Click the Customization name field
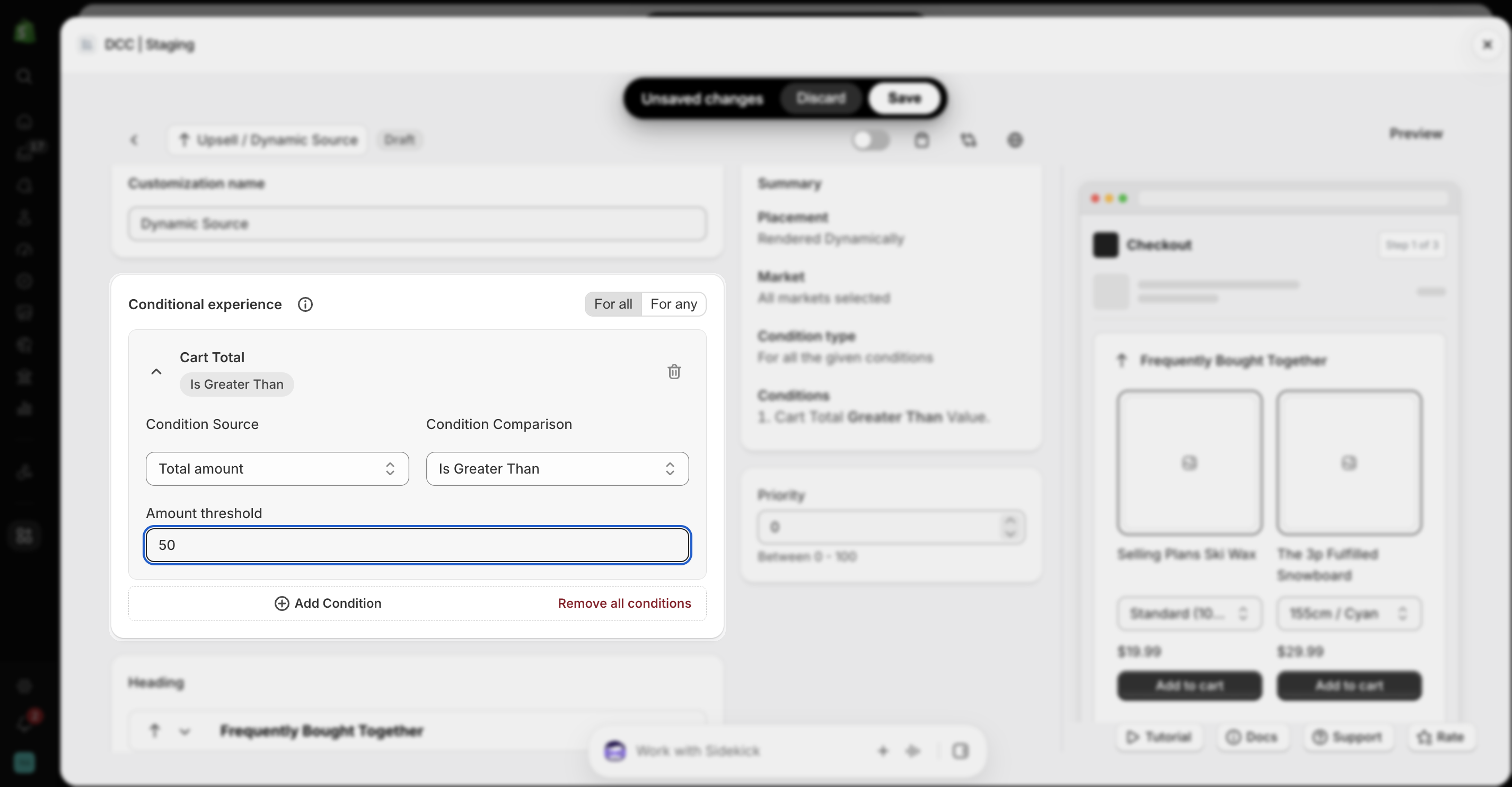1512x787 pixels. coord(417,224)
